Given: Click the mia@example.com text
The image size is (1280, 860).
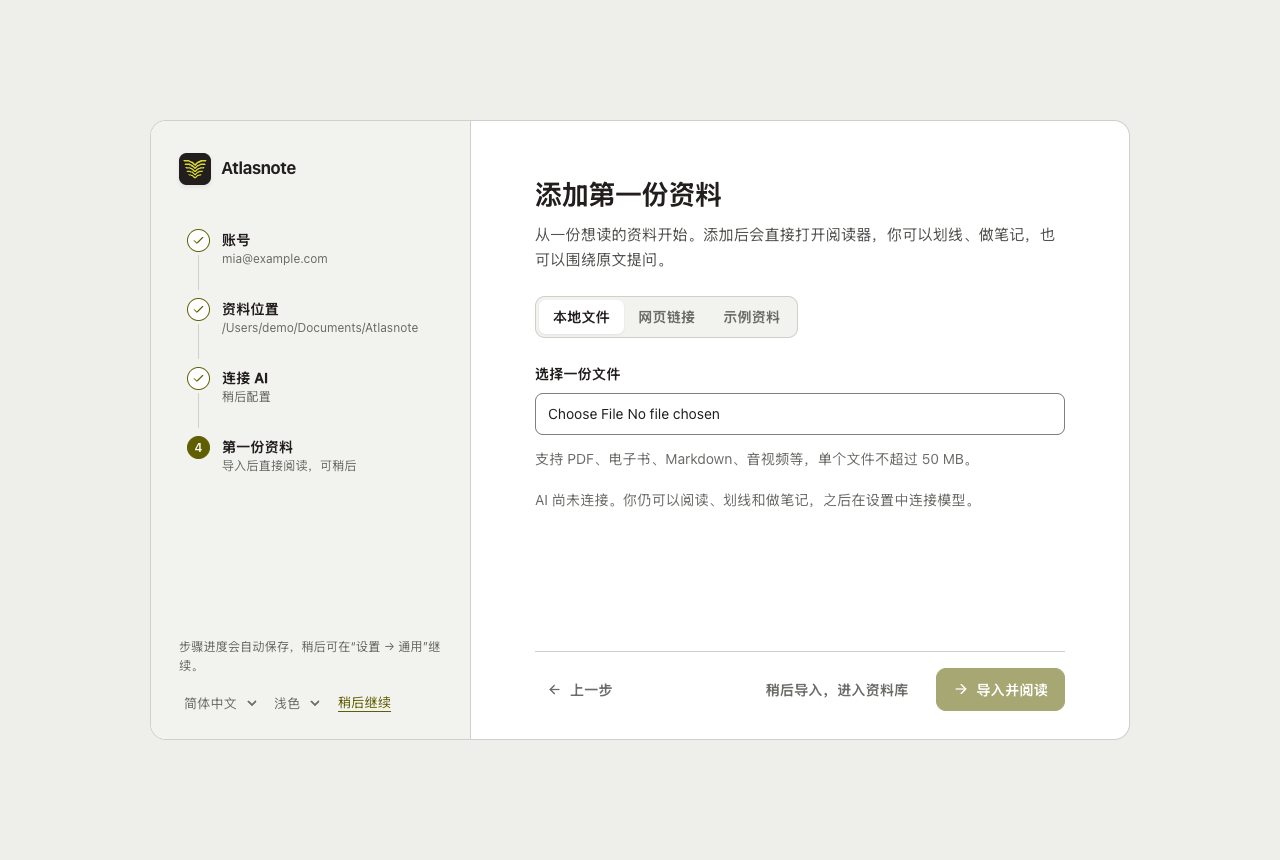Looking at the screenshot, I should click(275, 259).
